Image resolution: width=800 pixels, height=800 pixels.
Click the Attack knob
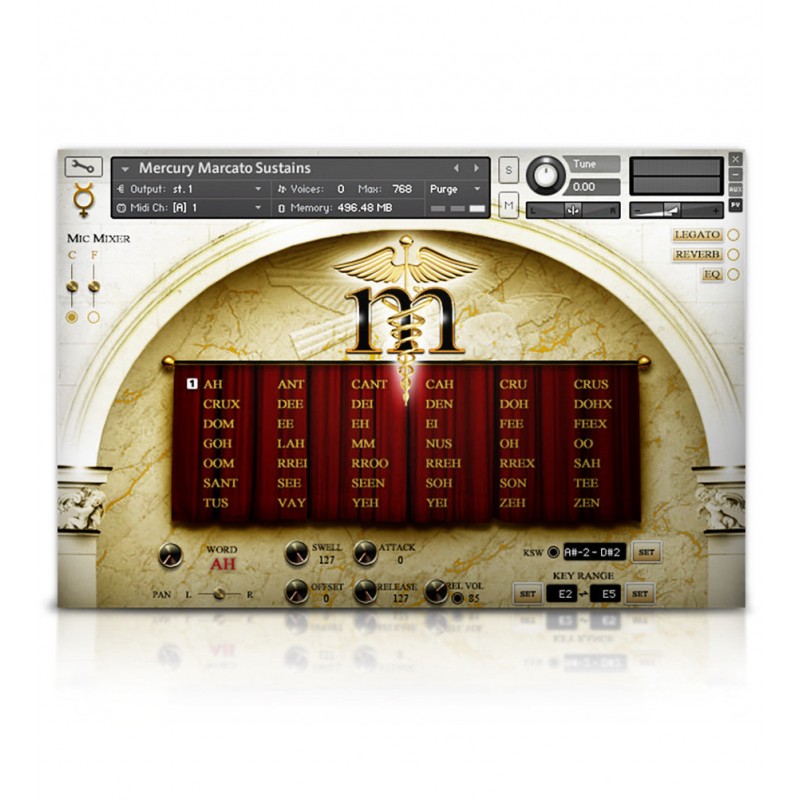[x=365, y=553]
